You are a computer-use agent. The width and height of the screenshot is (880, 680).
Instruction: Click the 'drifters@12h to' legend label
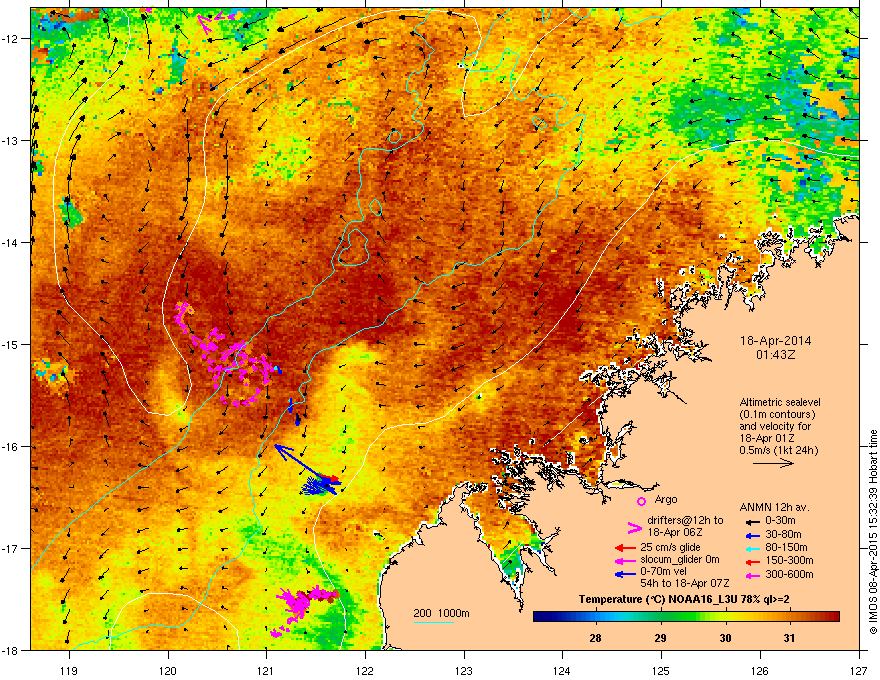pos(685,521)
